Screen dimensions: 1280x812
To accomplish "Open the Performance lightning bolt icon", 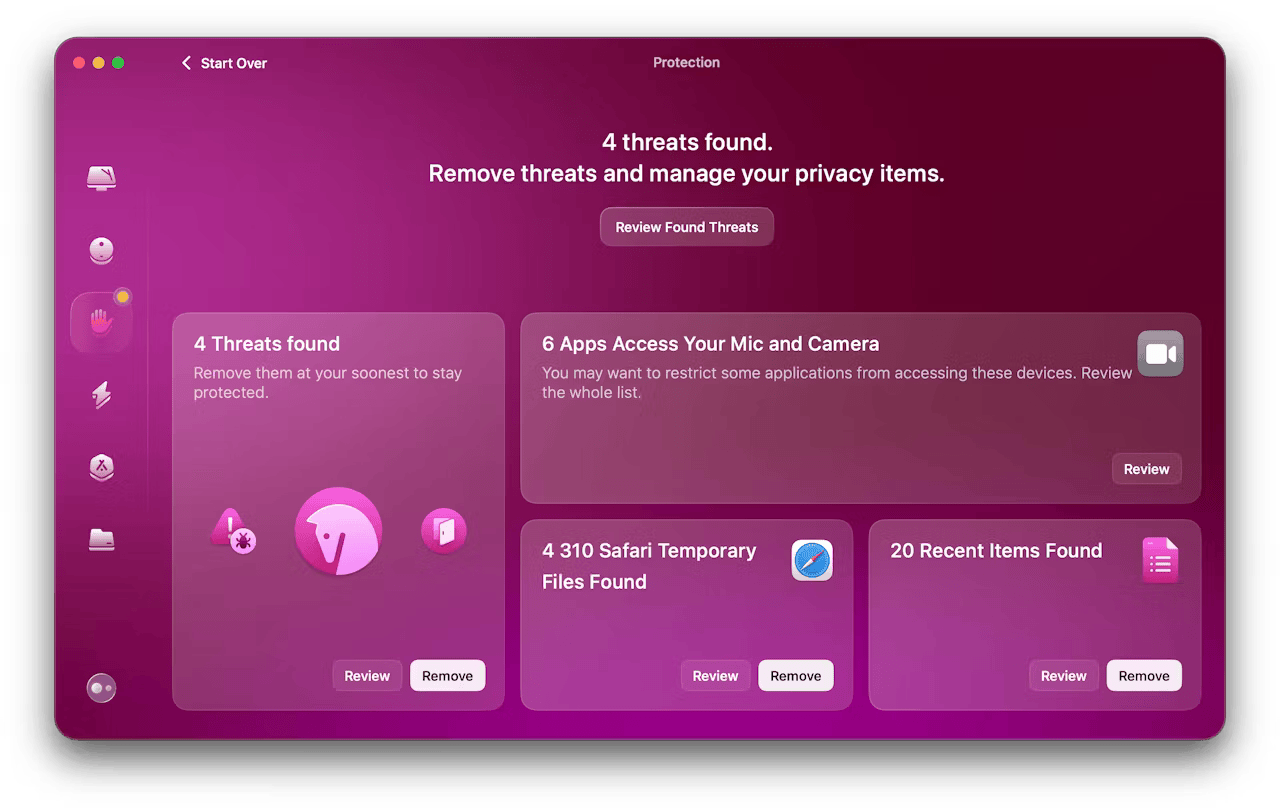I will (101, 395).
